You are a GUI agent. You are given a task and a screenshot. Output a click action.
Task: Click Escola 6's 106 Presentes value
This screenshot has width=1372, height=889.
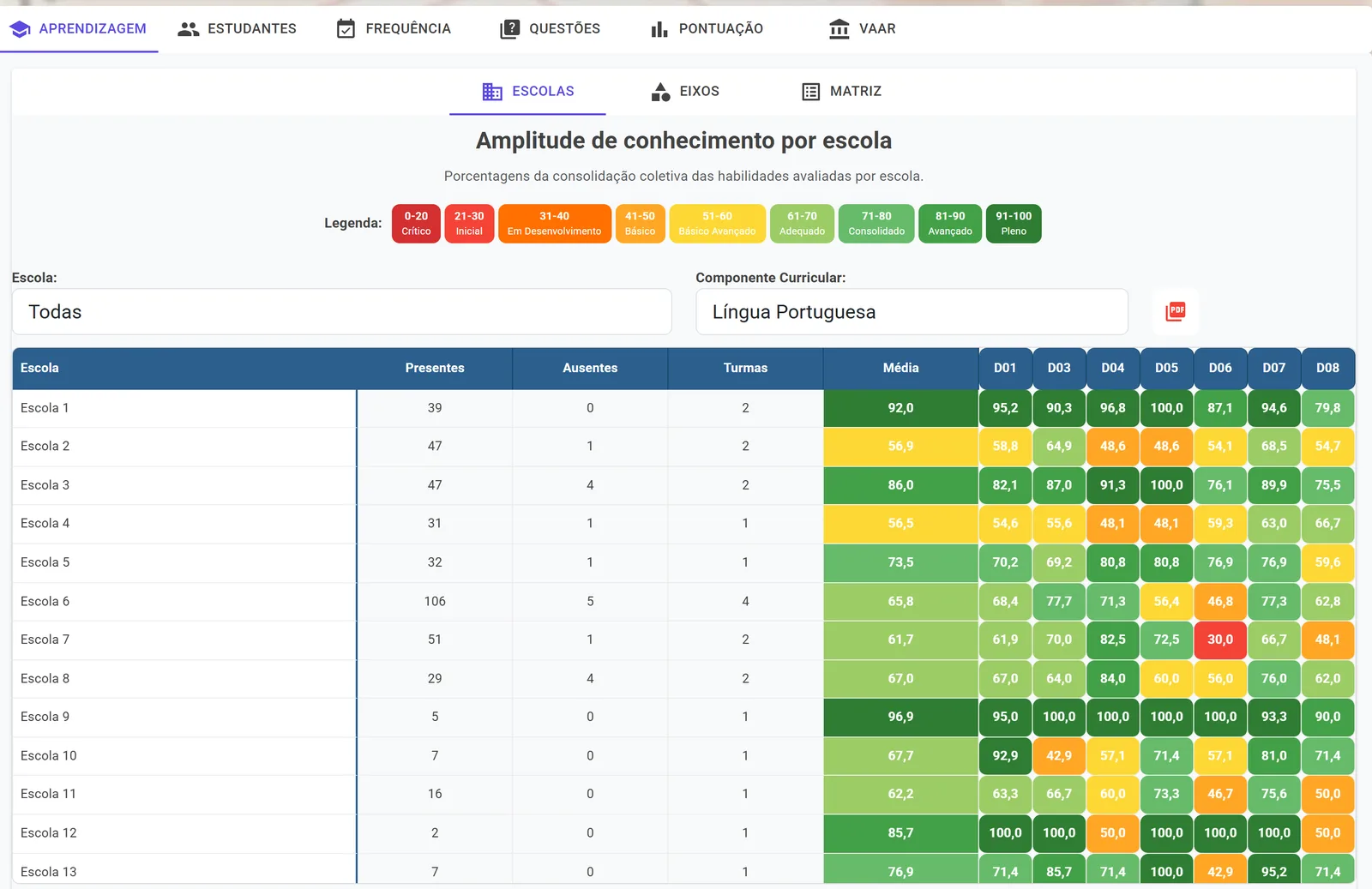[x=435, y=602]
